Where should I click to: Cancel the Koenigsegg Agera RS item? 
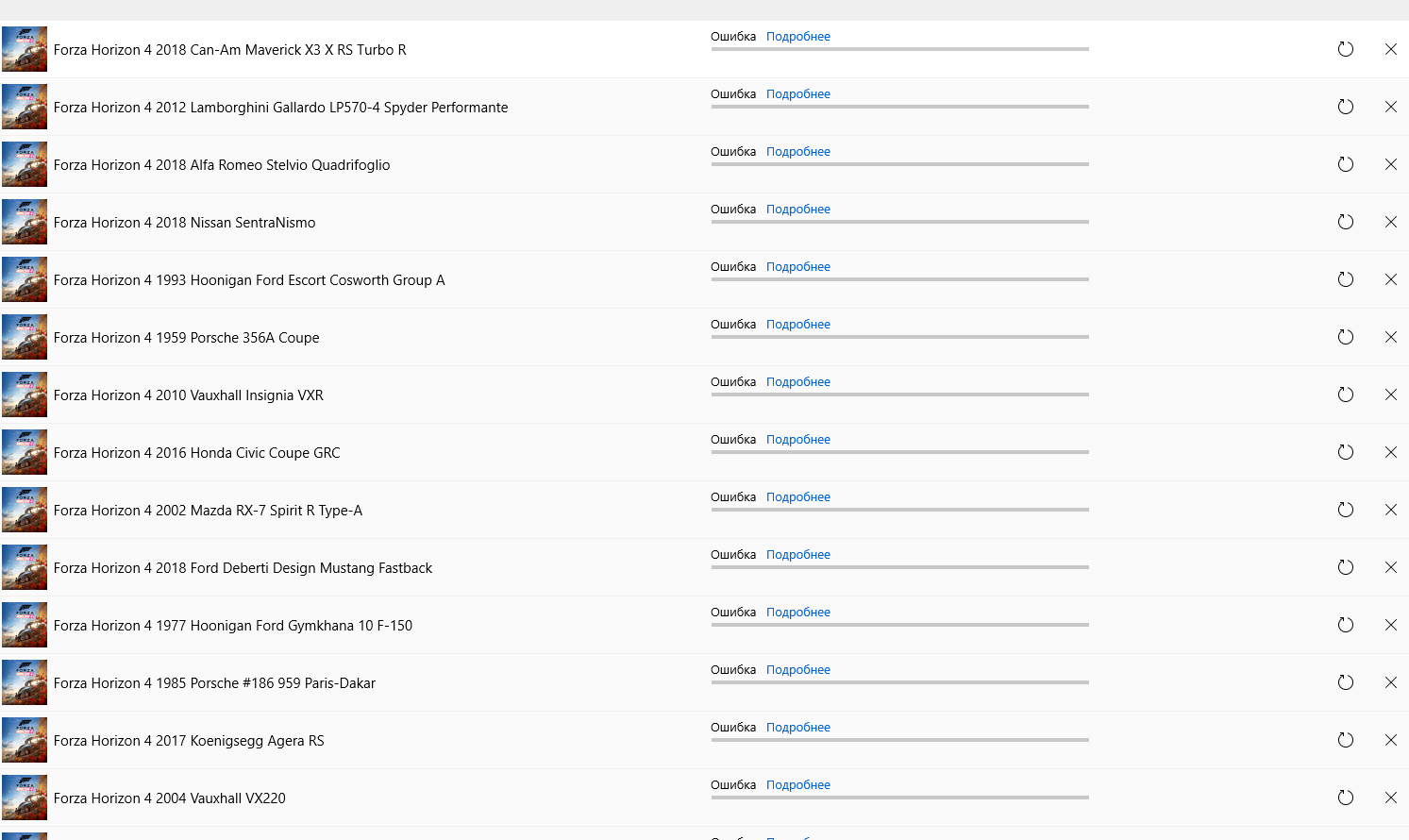point(1391,740)
